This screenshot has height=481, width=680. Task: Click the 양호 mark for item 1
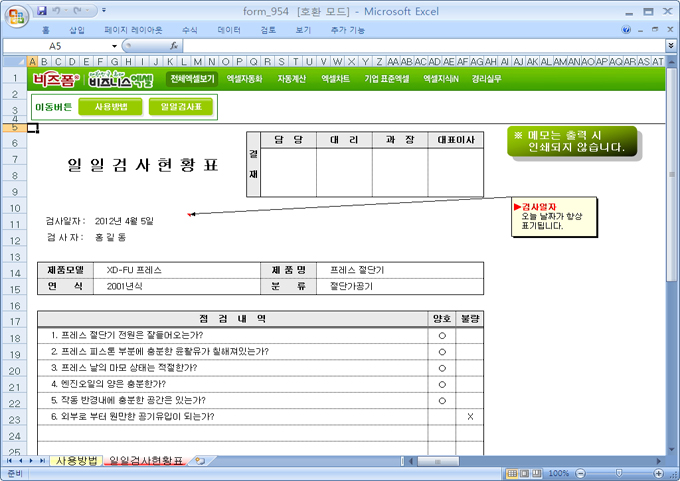tap(442, 336)
